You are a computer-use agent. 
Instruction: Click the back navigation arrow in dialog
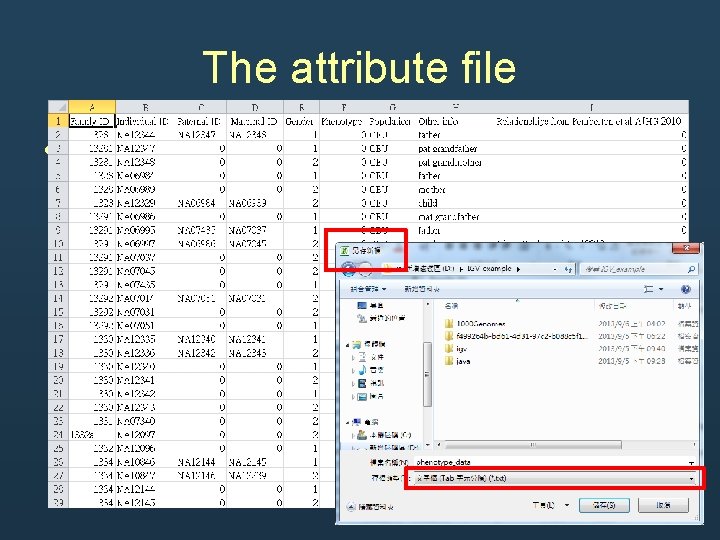pos(348,269)
